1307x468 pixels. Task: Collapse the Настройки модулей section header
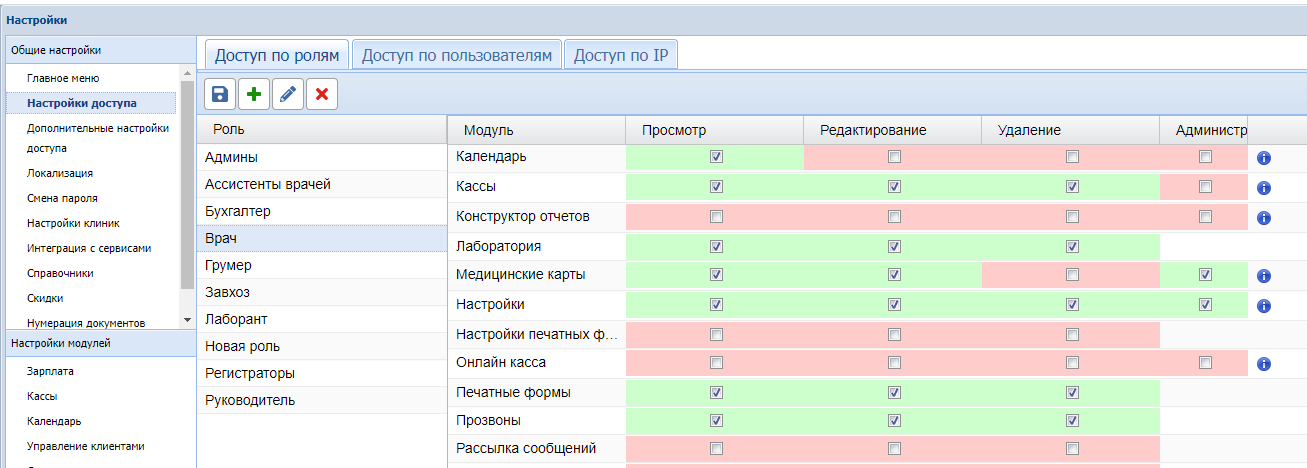pos(98,343)
